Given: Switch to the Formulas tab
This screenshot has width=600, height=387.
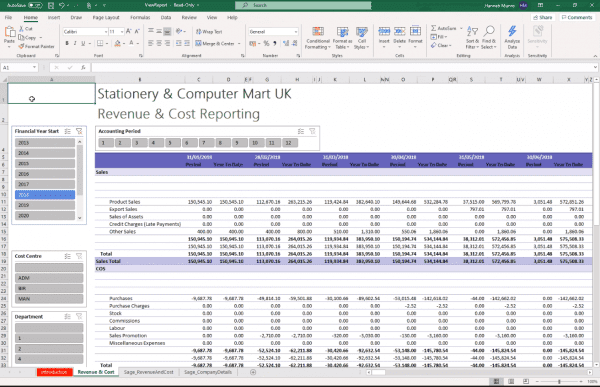Looking at the screenshot, I should [x=140, y=18].
